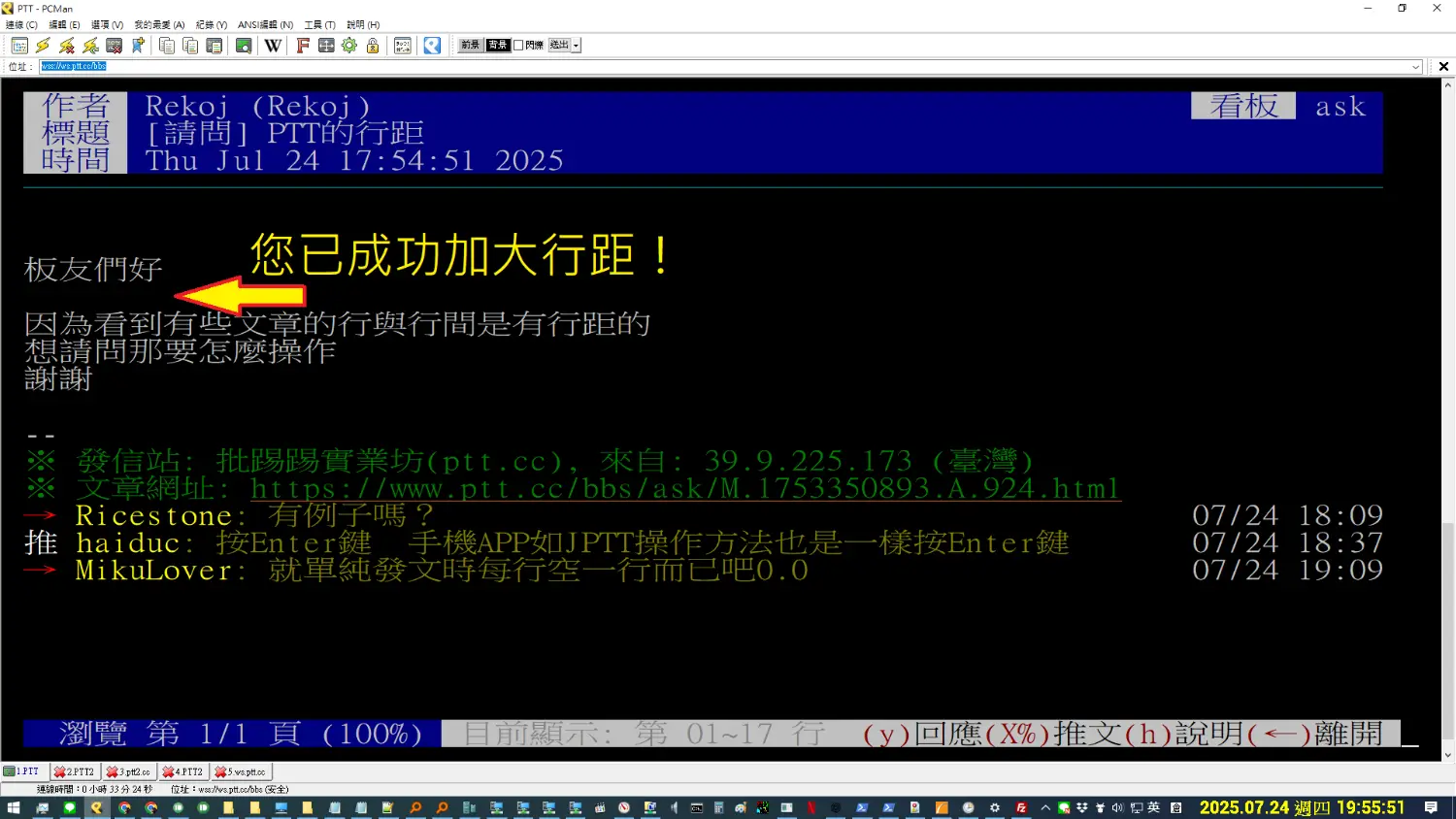Click the lightning reconnect icon with green arrow

[90, 46]
